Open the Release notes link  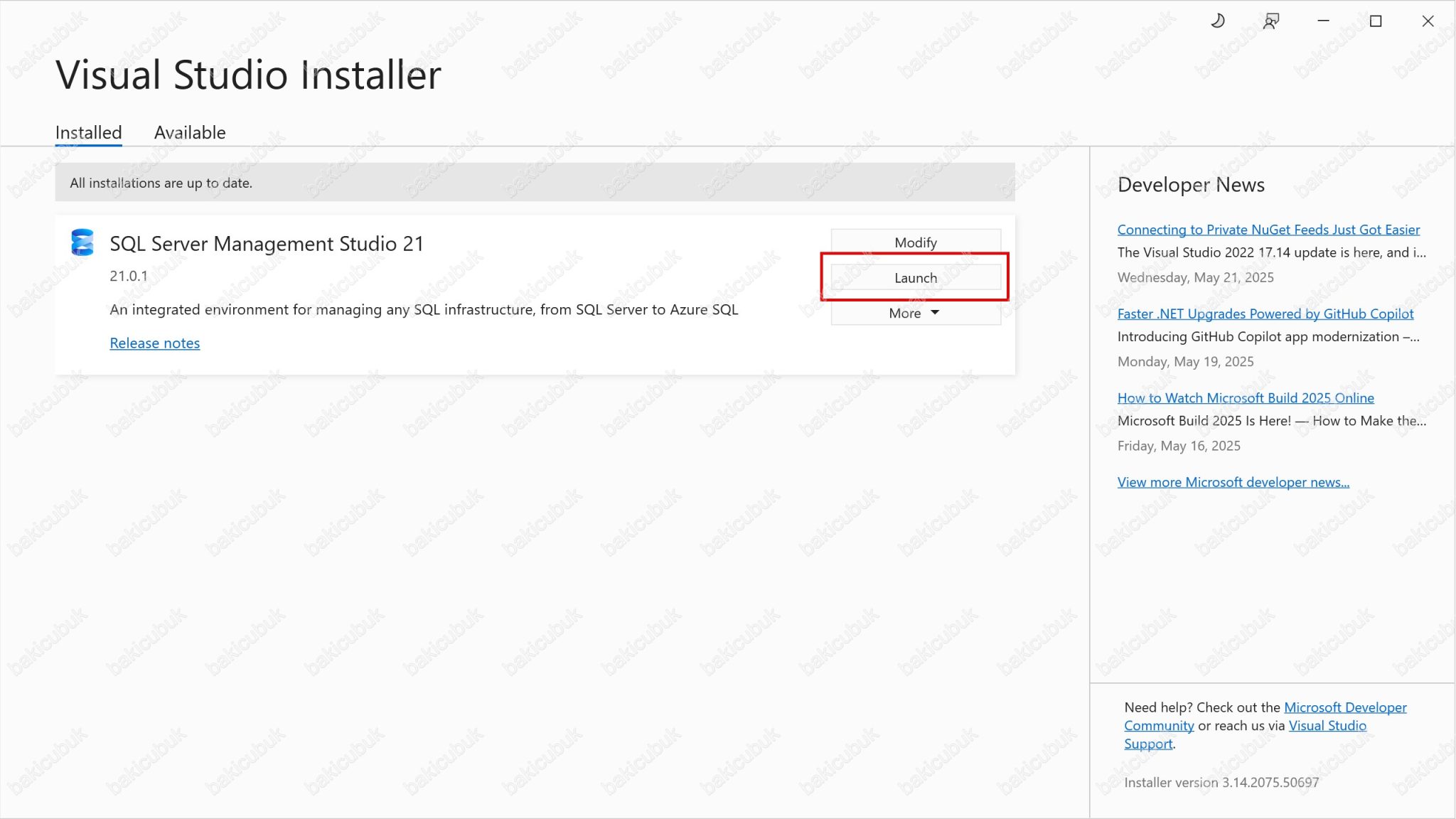(x=154, y=343)
